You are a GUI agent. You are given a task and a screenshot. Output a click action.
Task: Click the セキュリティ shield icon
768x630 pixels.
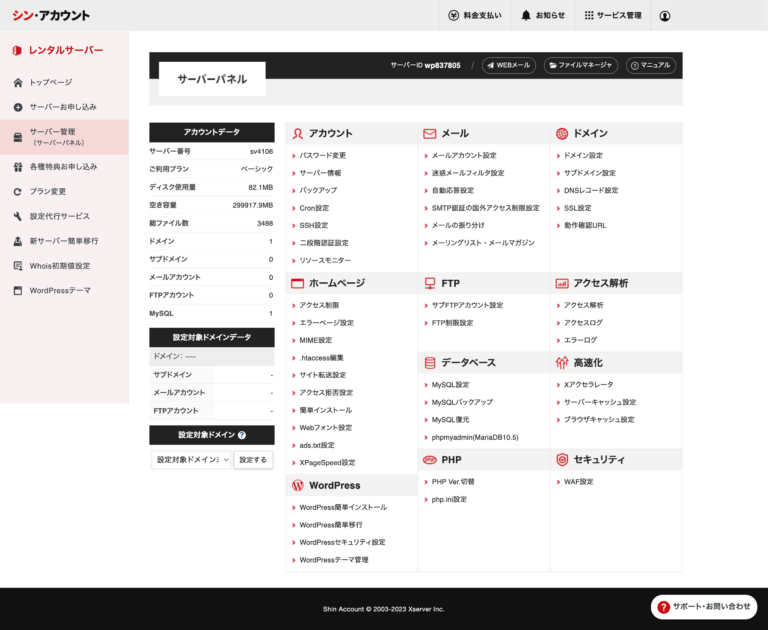(562, 459)
